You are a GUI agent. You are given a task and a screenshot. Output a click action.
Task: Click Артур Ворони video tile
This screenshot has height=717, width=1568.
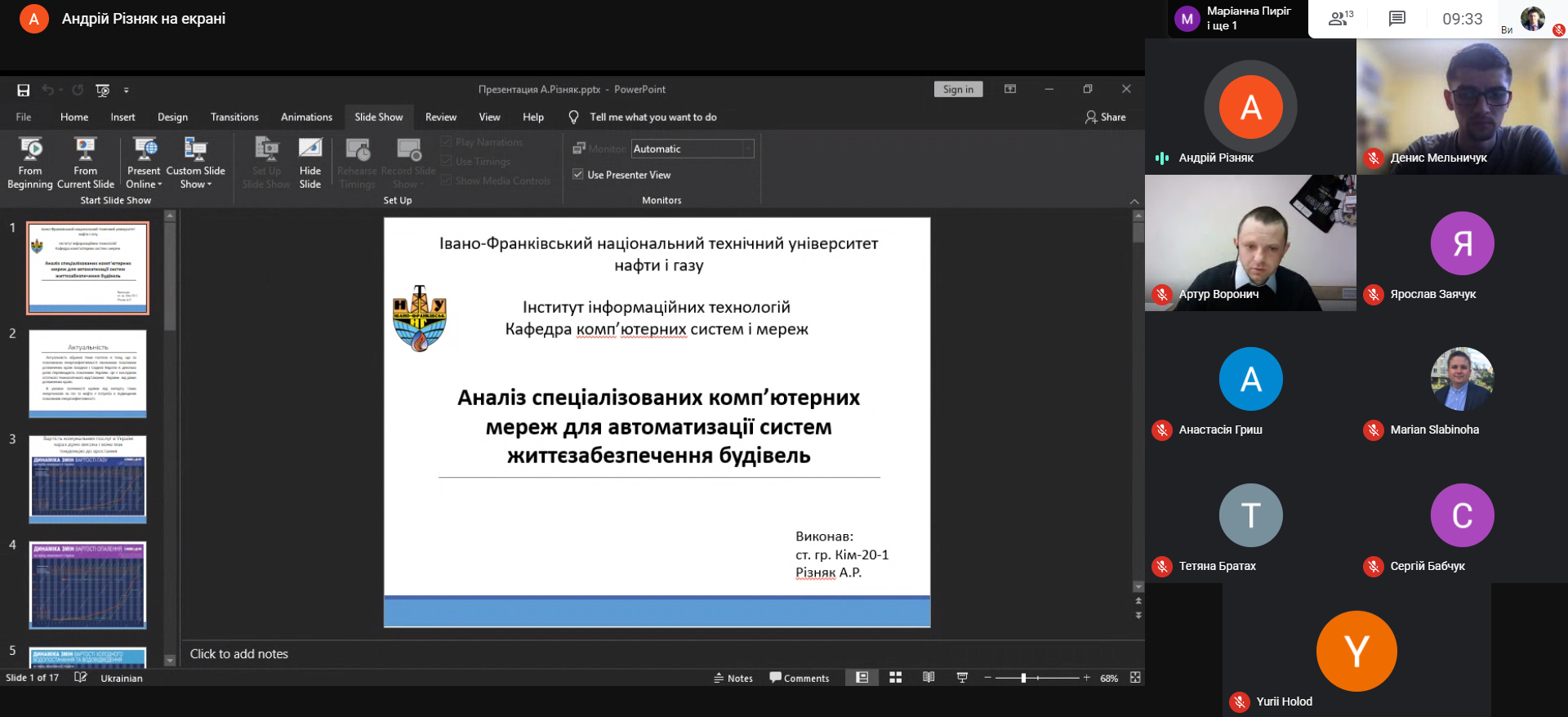point(1250,243)
